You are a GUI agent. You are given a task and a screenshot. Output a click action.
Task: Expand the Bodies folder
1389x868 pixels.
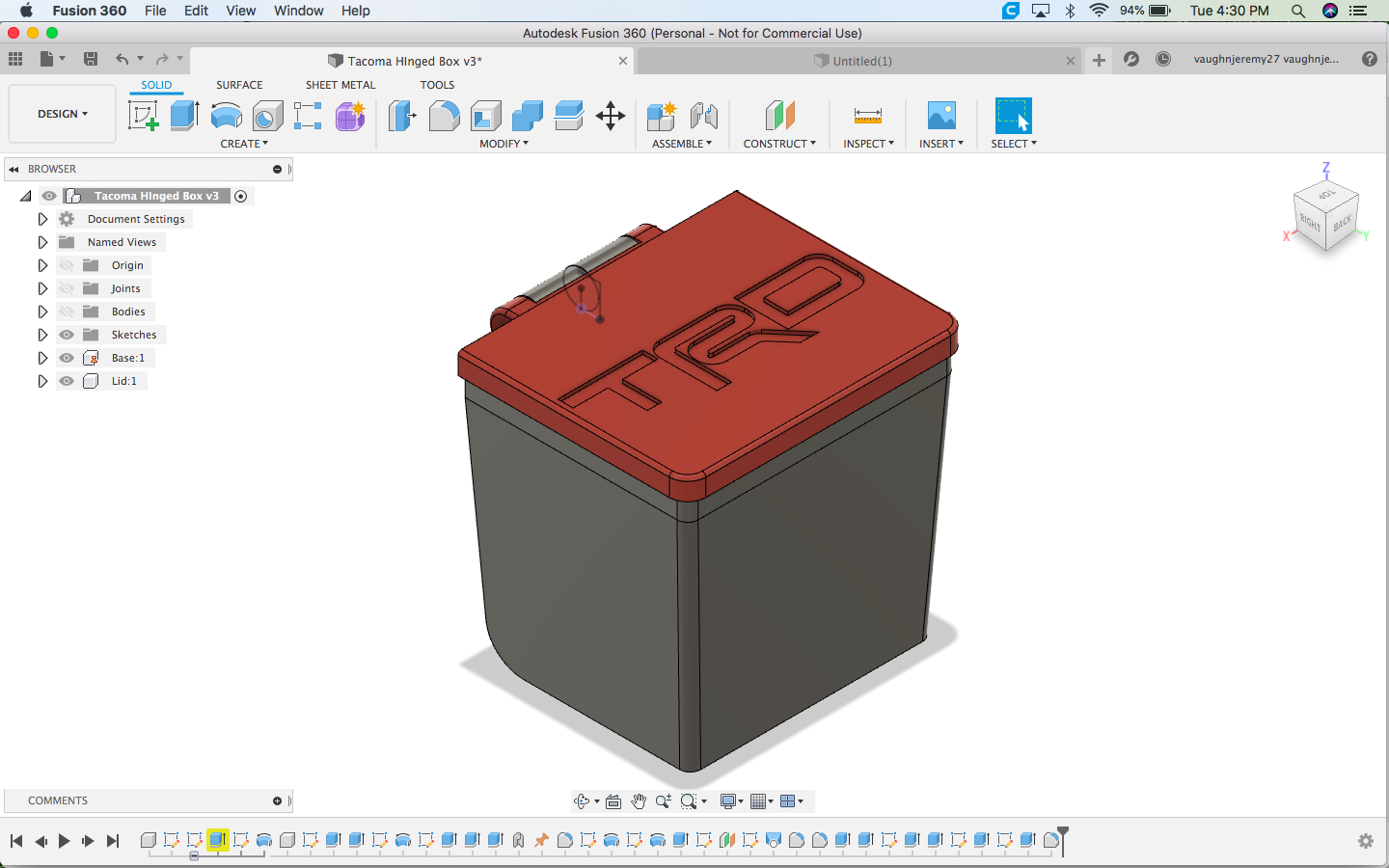[42, 312]
